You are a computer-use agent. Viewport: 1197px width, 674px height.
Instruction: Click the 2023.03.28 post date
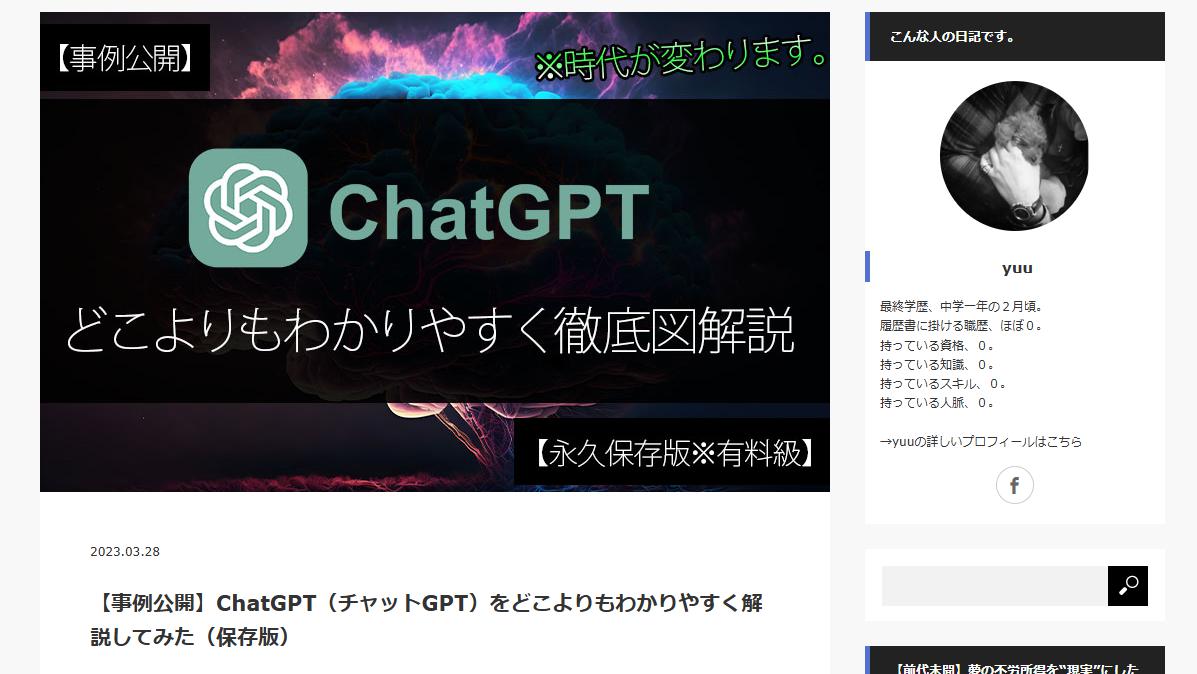(x=125, y=552)
